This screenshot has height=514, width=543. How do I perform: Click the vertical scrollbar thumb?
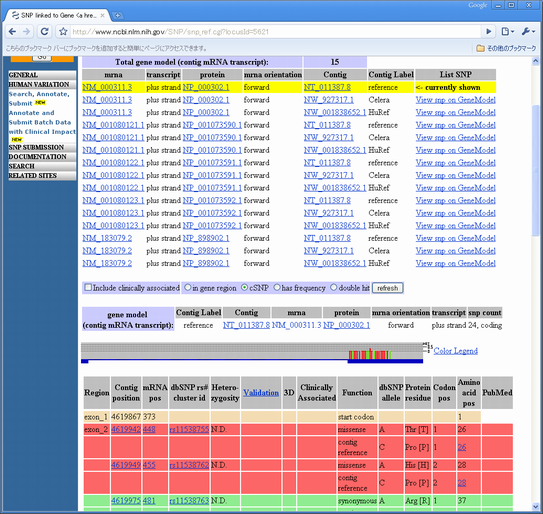[x=535, y=170]
